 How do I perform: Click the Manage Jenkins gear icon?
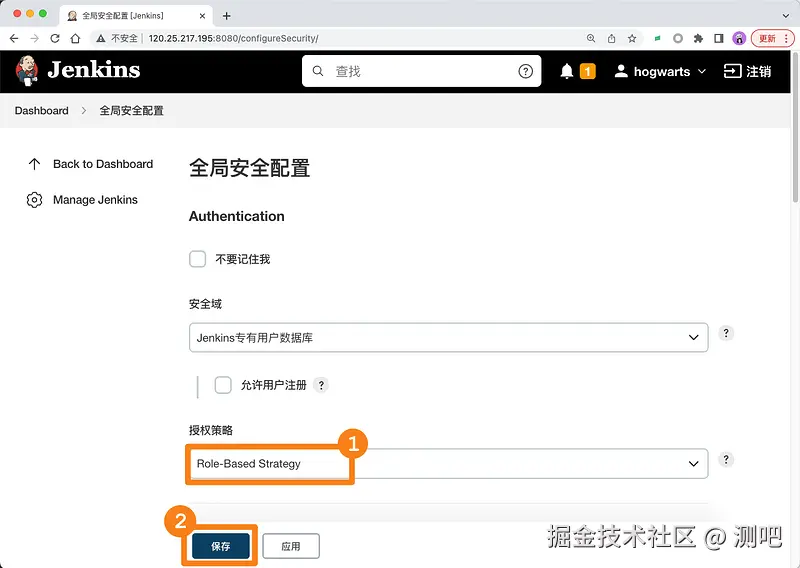click(x=34, y=200)
